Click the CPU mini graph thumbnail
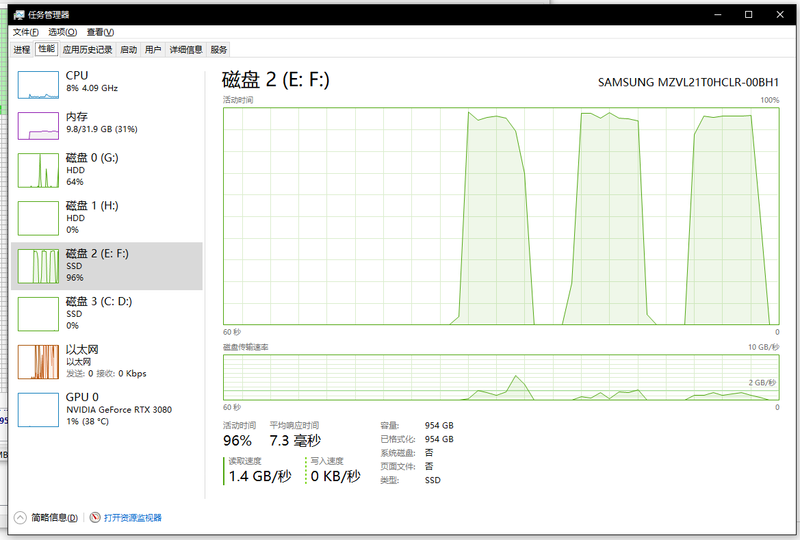Viewport: 800px width, 540px height. click(39, 84)
